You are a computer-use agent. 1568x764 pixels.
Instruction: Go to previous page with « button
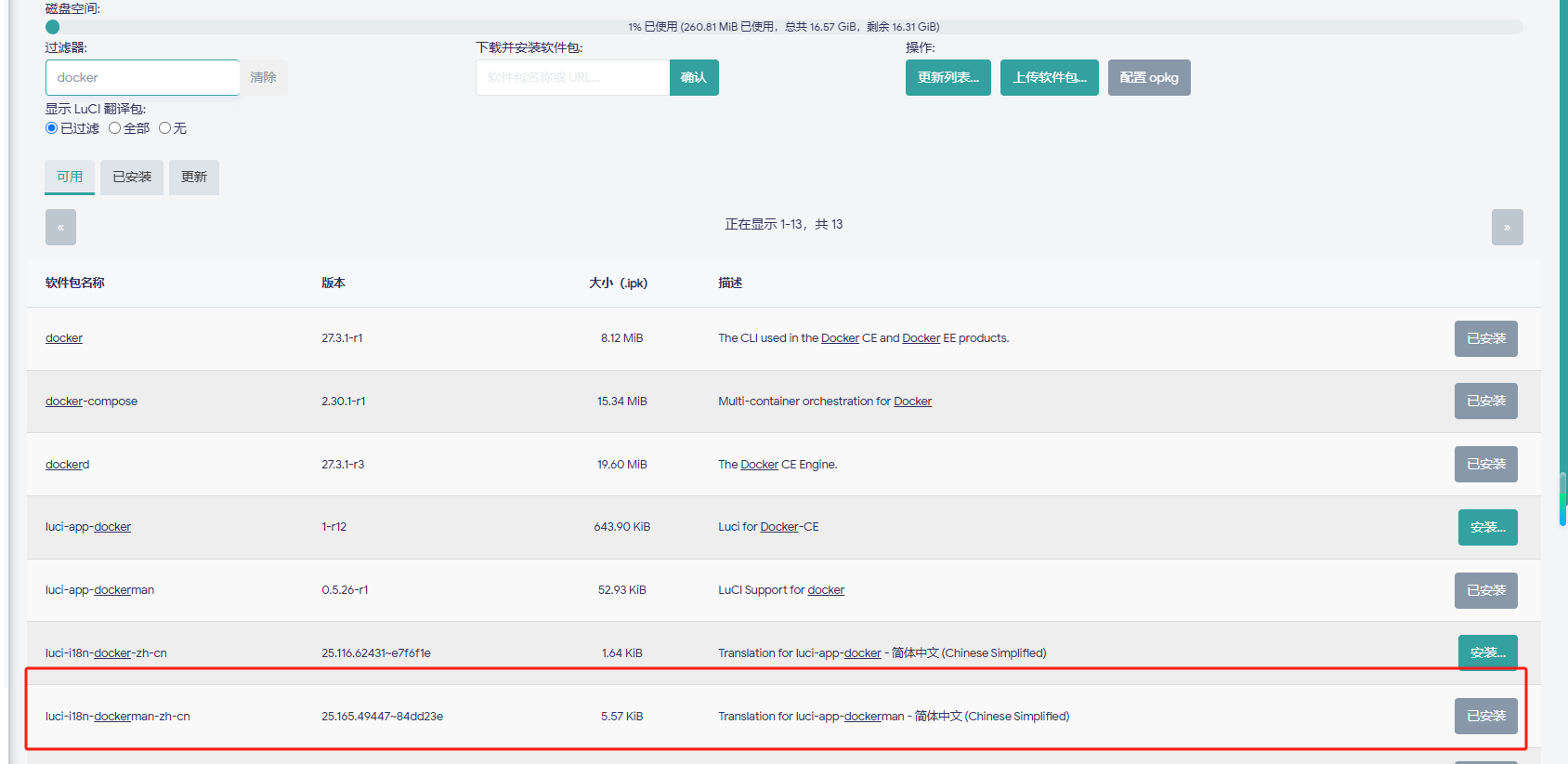click(60, 227)
